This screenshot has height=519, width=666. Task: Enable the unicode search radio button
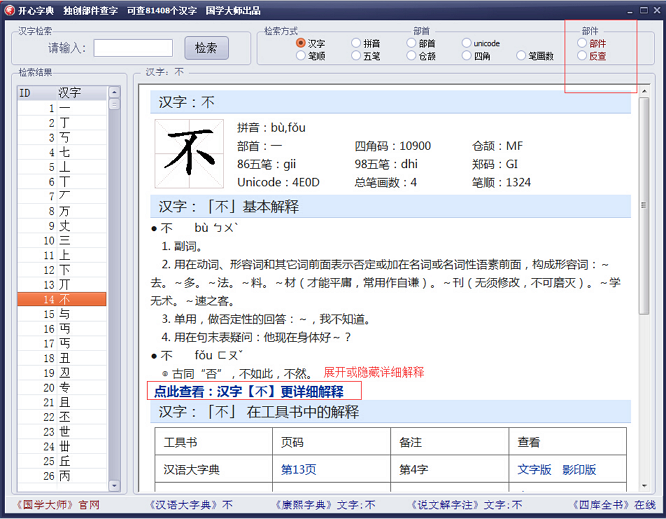click(466, 43)
